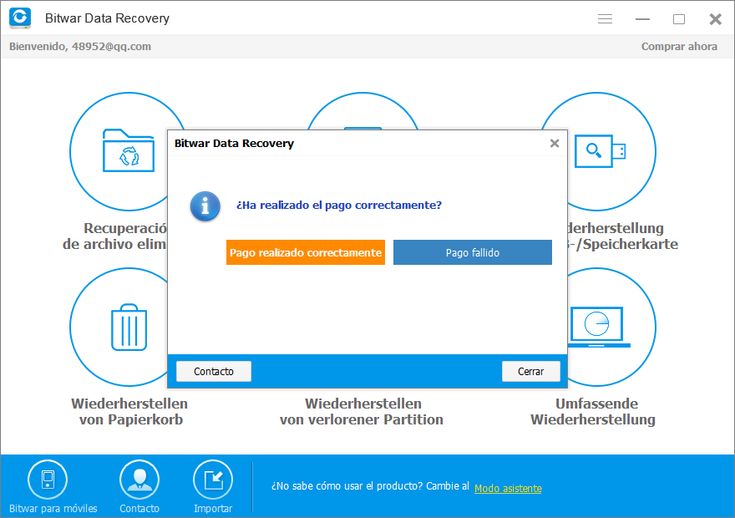
Task: Choose the Pago fallido button
Action: [x=472, y=252]
